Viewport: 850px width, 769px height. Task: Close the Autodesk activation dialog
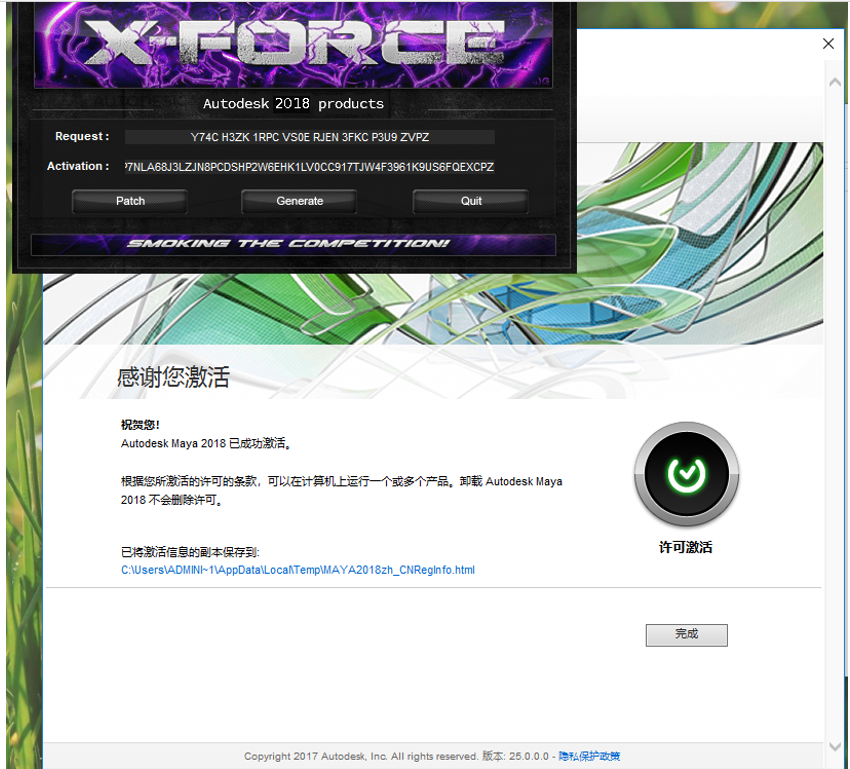point(828,44)
